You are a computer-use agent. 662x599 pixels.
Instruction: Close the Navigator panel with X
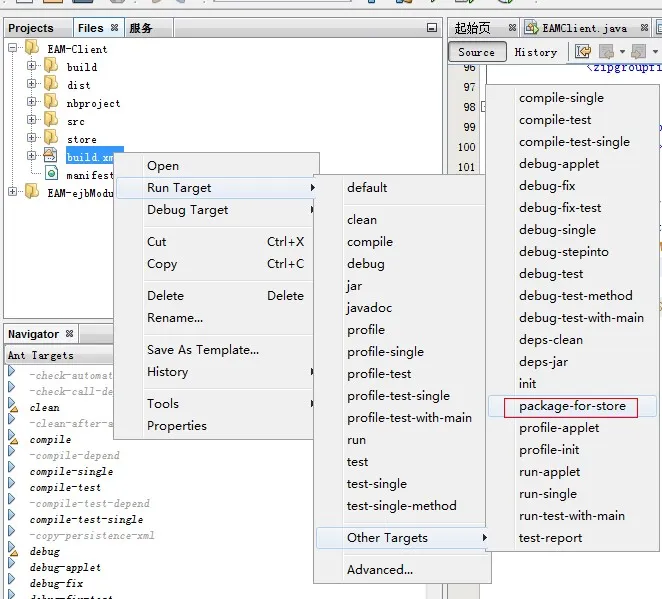69,334
